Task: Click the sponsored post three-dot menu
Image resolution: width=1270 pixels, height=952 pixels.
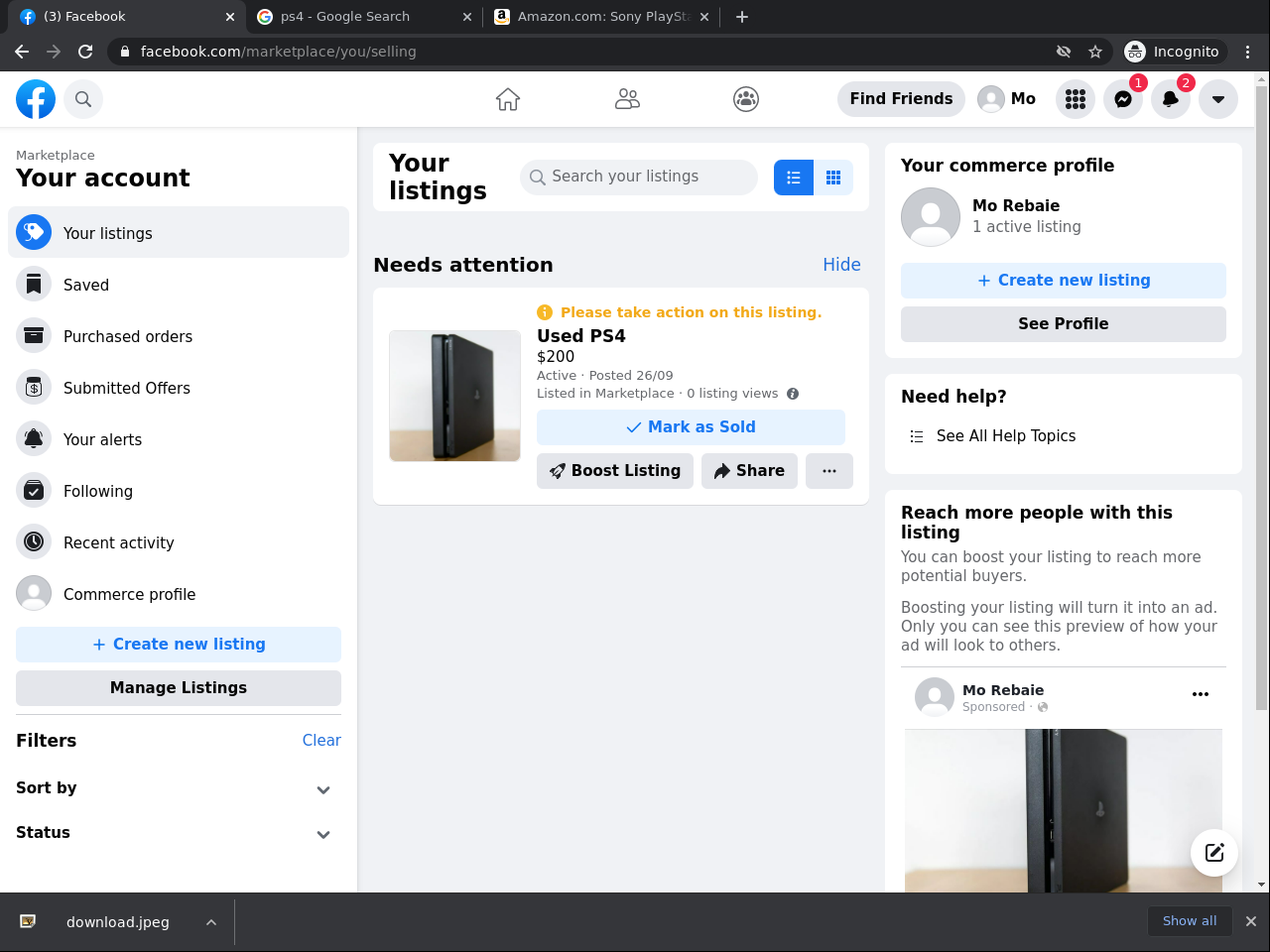Action: tap(1201, 694)
